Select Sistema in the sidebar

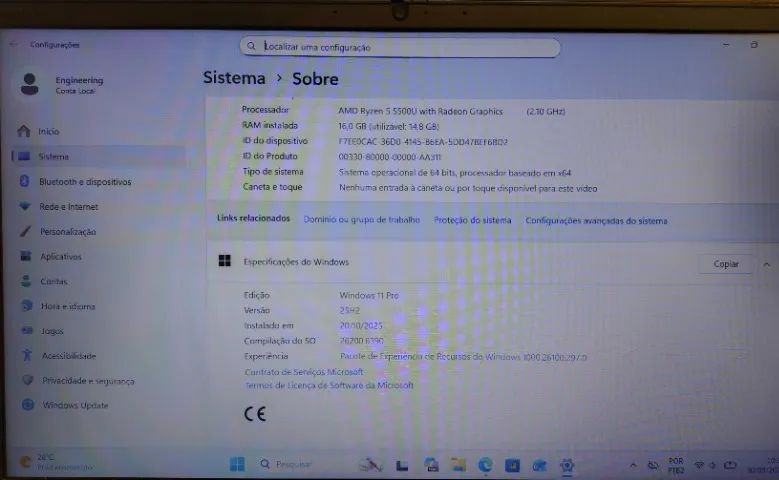99,157
